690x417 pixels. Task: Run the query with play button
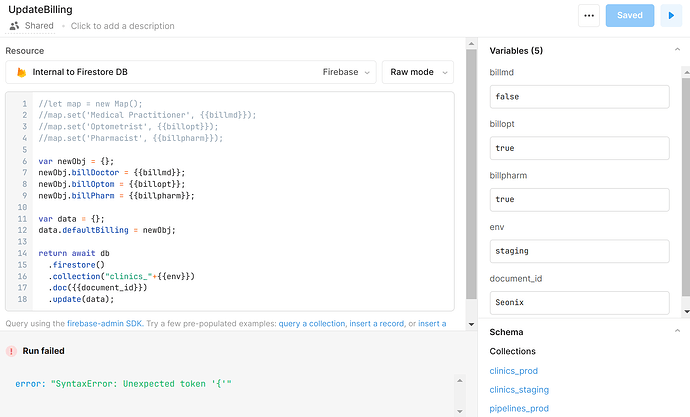[671, 15]
